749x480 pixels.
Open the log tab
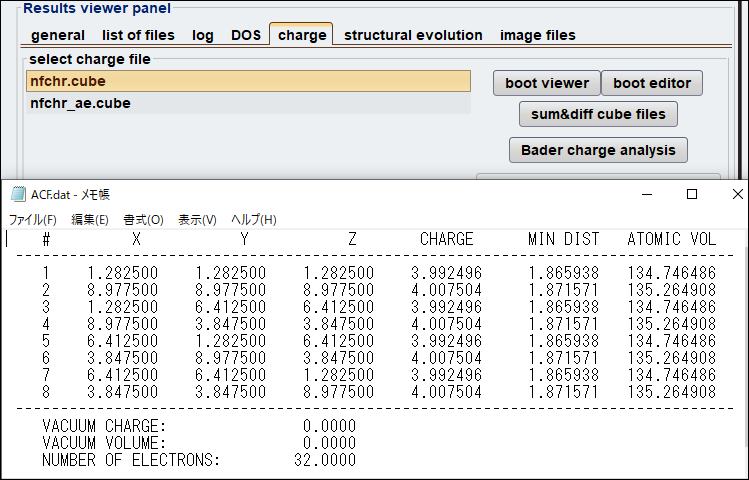coord(203,35)
